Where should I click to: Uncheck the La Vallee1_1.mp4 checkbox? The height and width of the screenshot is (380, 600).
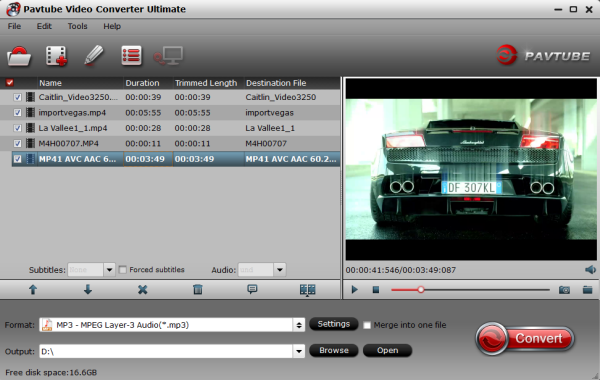17,128
